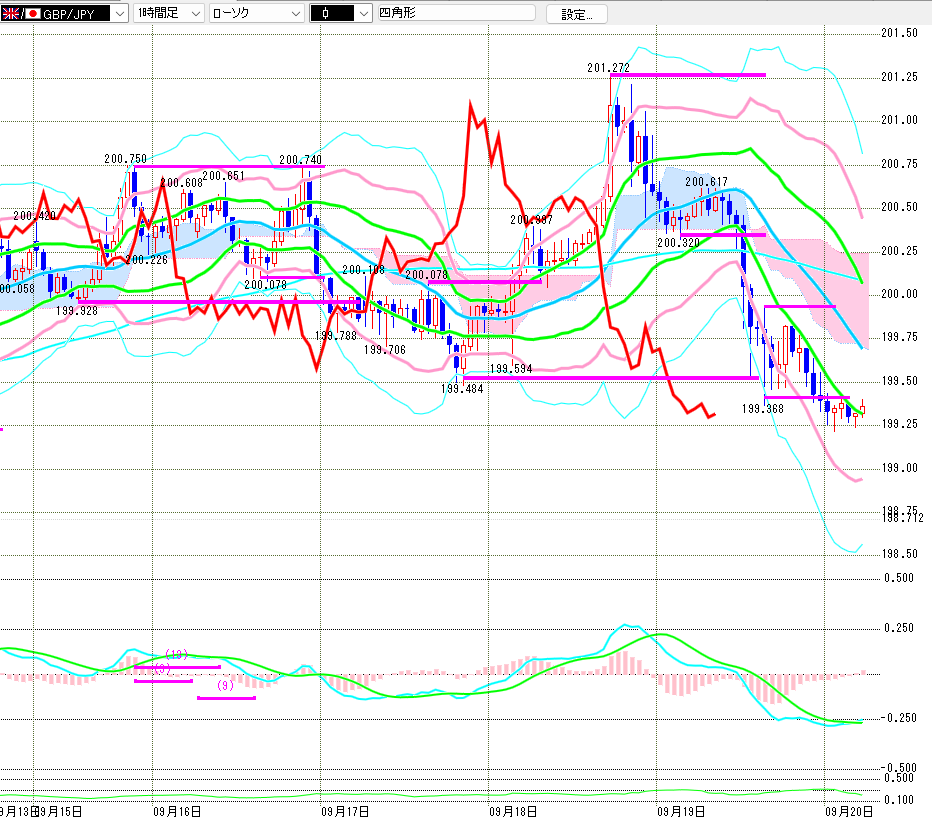Select the magenta line at the 201.272 high
The height and width of the screenshot is (821, 932).
click(690, 75)
